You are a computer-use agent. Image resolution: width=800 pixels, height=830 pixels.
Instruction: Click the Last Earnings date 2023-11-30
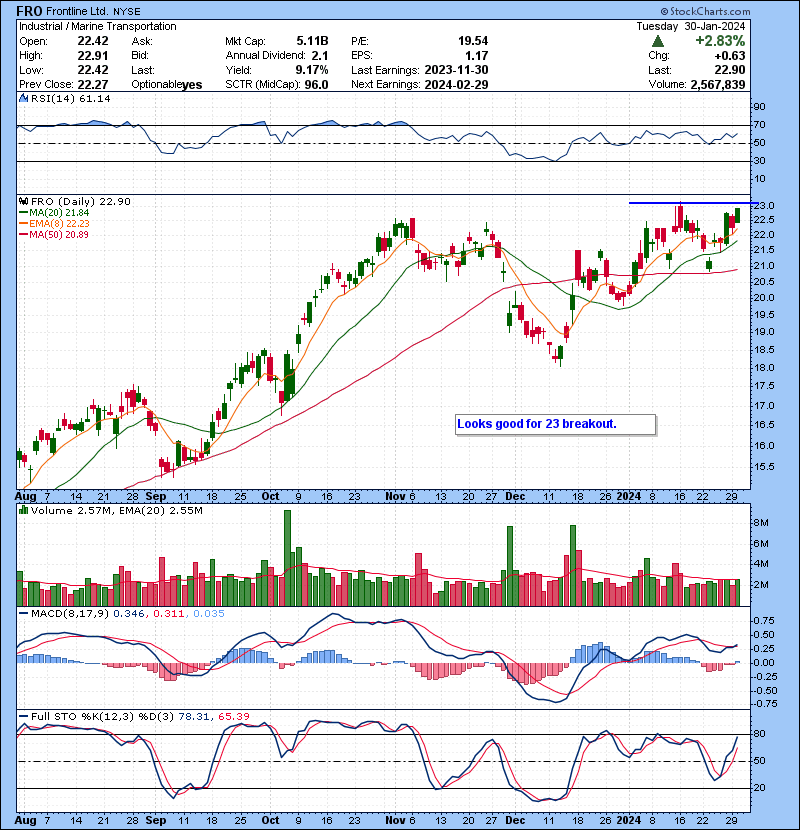click(456, 70)
